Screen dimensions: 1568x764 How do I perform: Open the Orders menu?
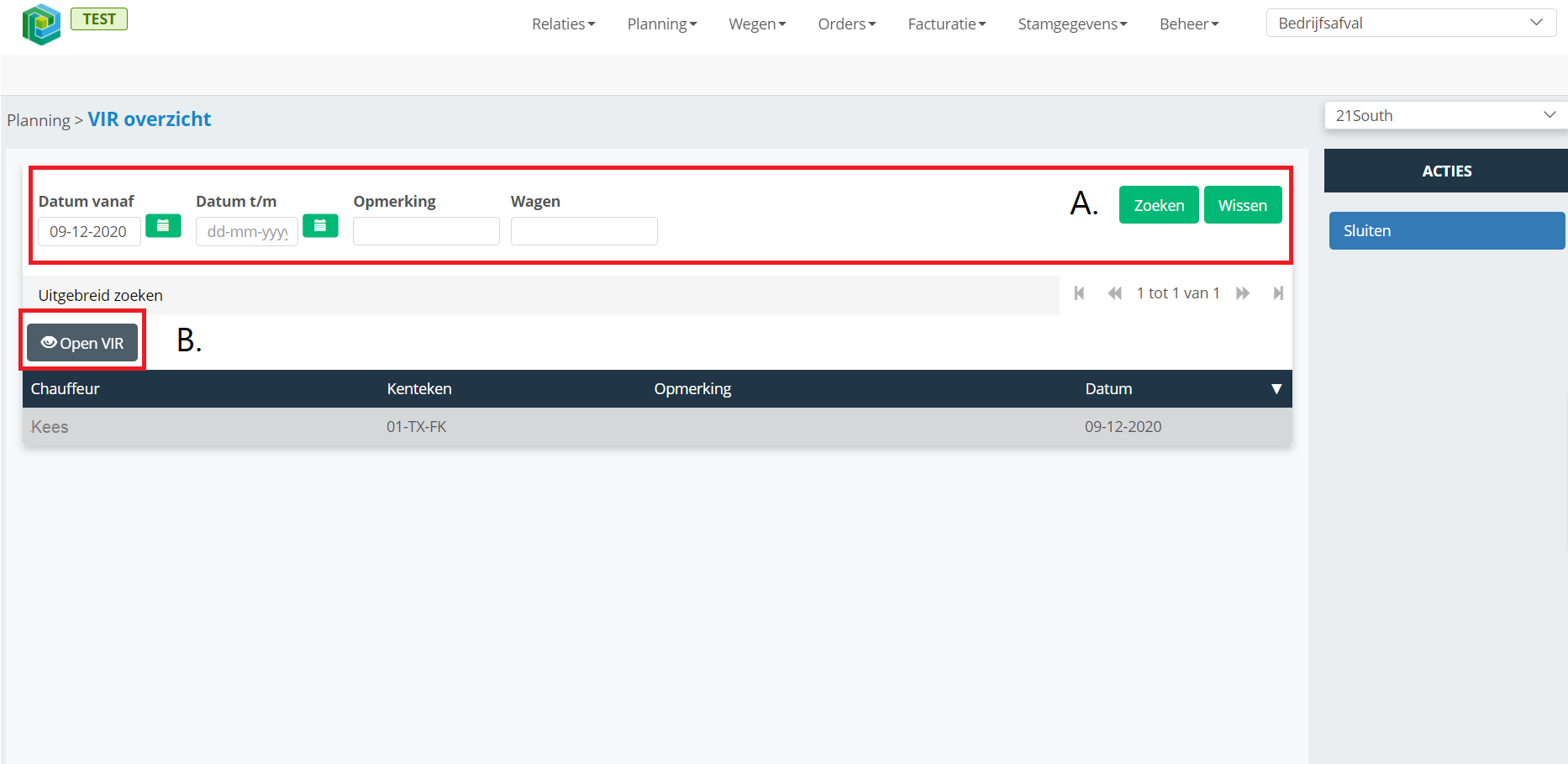(846, 24)
